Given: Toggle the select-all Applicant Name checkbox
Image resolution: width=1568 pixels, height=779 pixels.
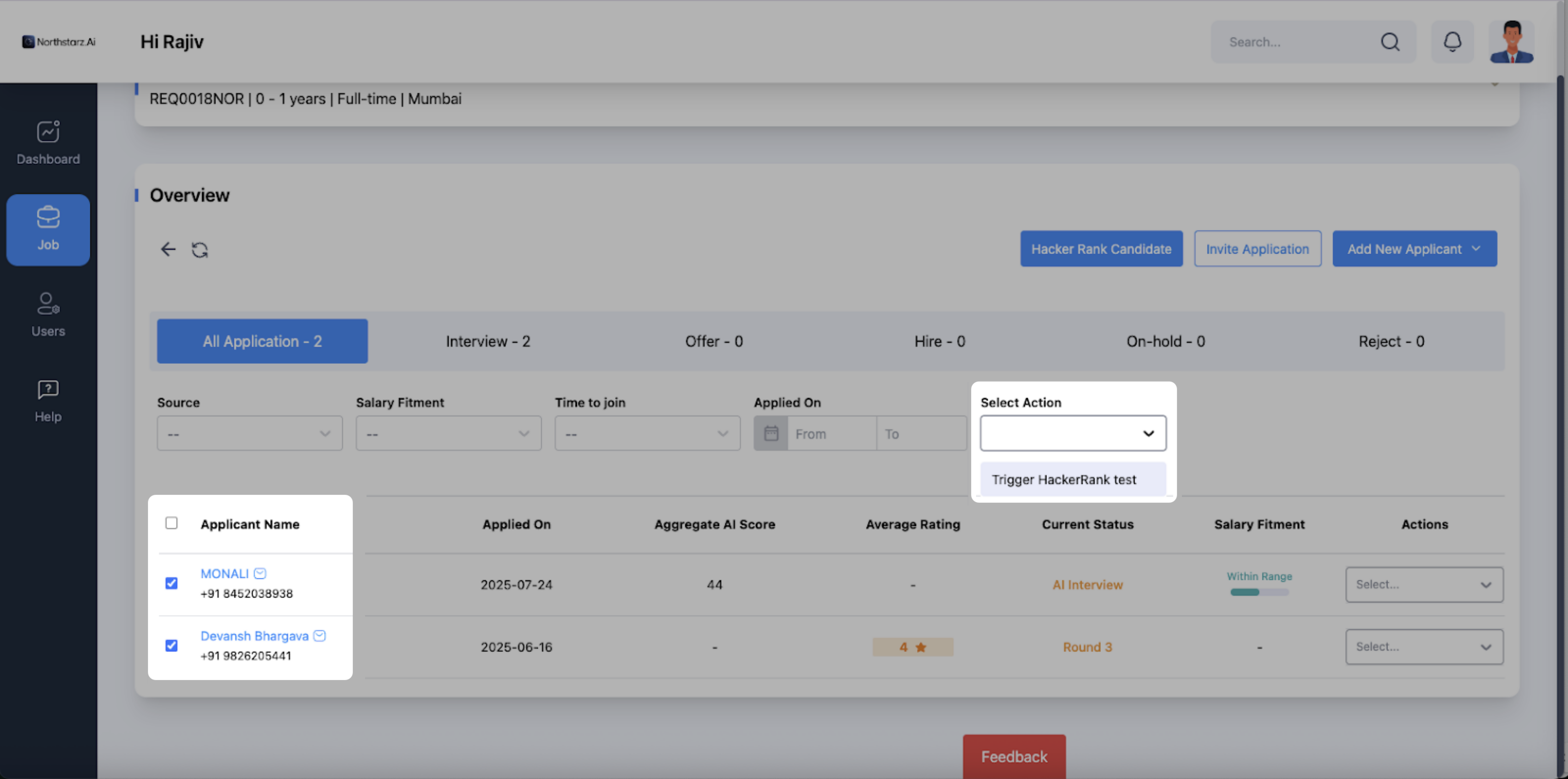Looking at the screenshot, I should click(172, 523).
